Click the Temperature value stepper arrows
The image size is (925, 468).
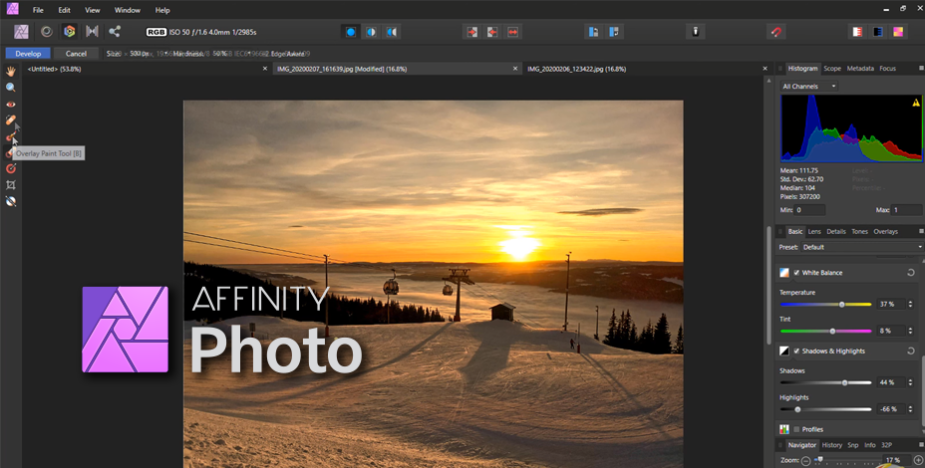[910, 304]
